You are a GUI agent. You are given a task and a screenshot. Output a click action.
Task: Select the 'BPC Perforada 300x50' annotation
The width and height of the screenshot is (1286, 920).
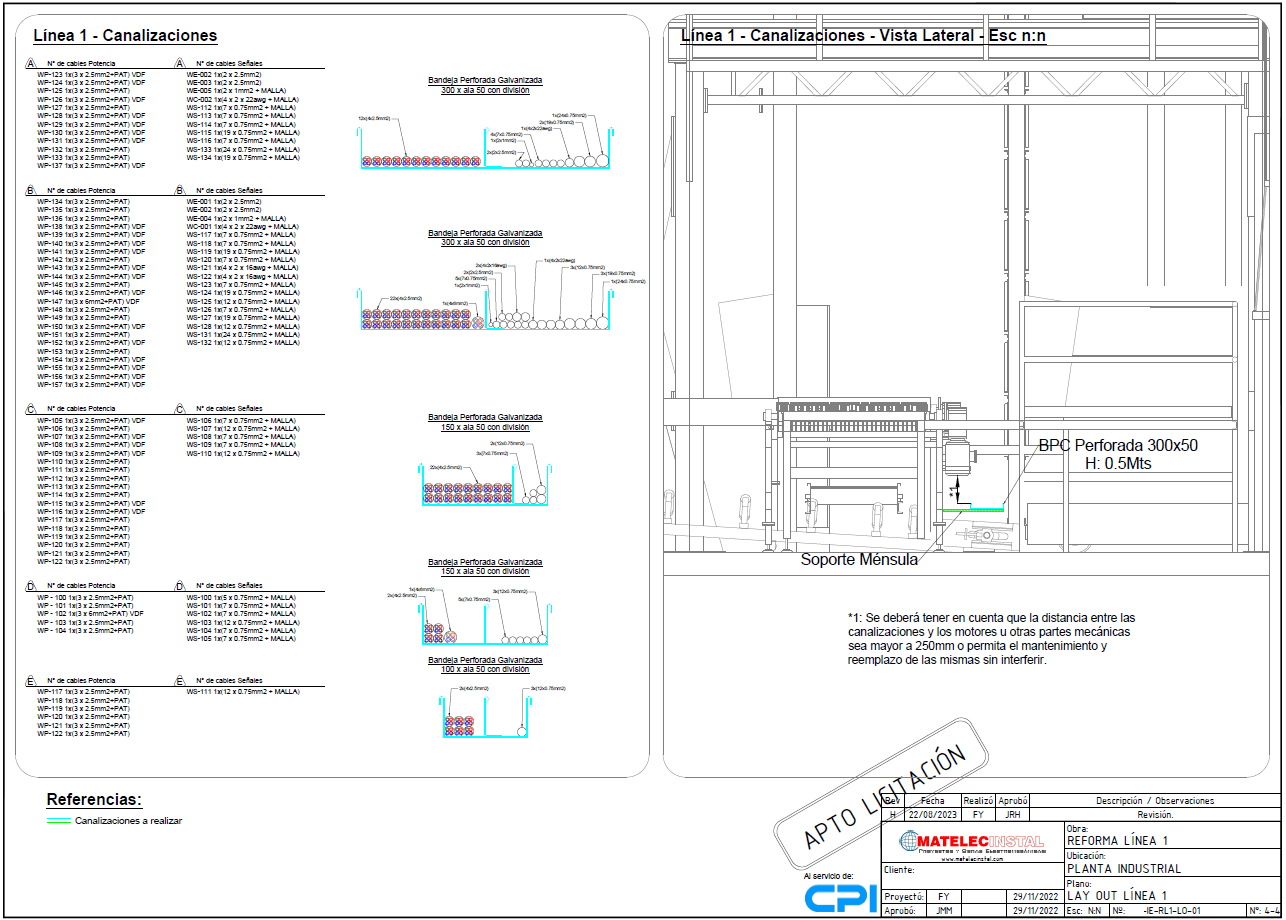click(x=1117, y=446)
